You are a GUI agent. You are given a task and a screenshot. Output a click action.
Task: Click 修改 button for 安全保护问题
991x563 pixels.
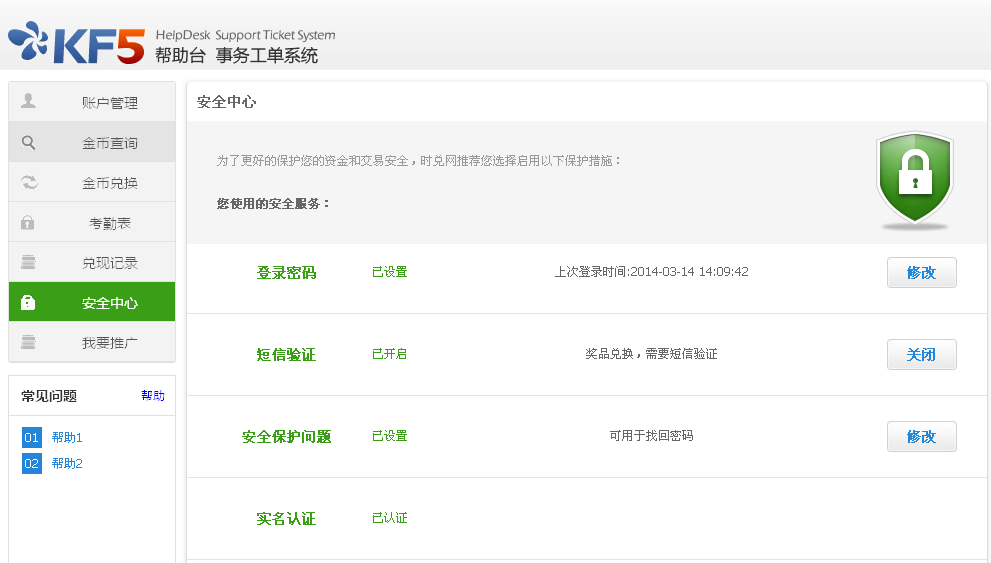921,437
